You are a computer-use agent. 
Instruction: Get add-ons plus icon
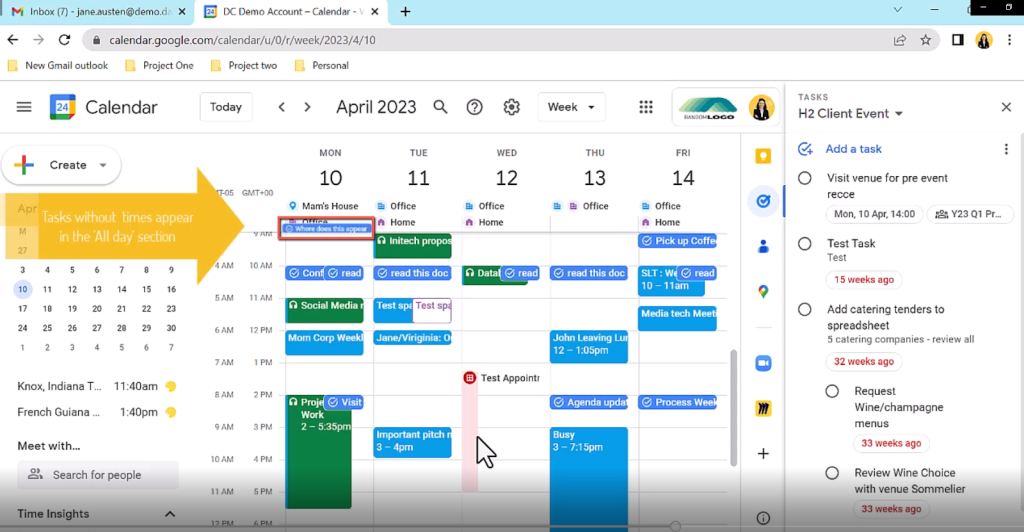coord(763,454)
